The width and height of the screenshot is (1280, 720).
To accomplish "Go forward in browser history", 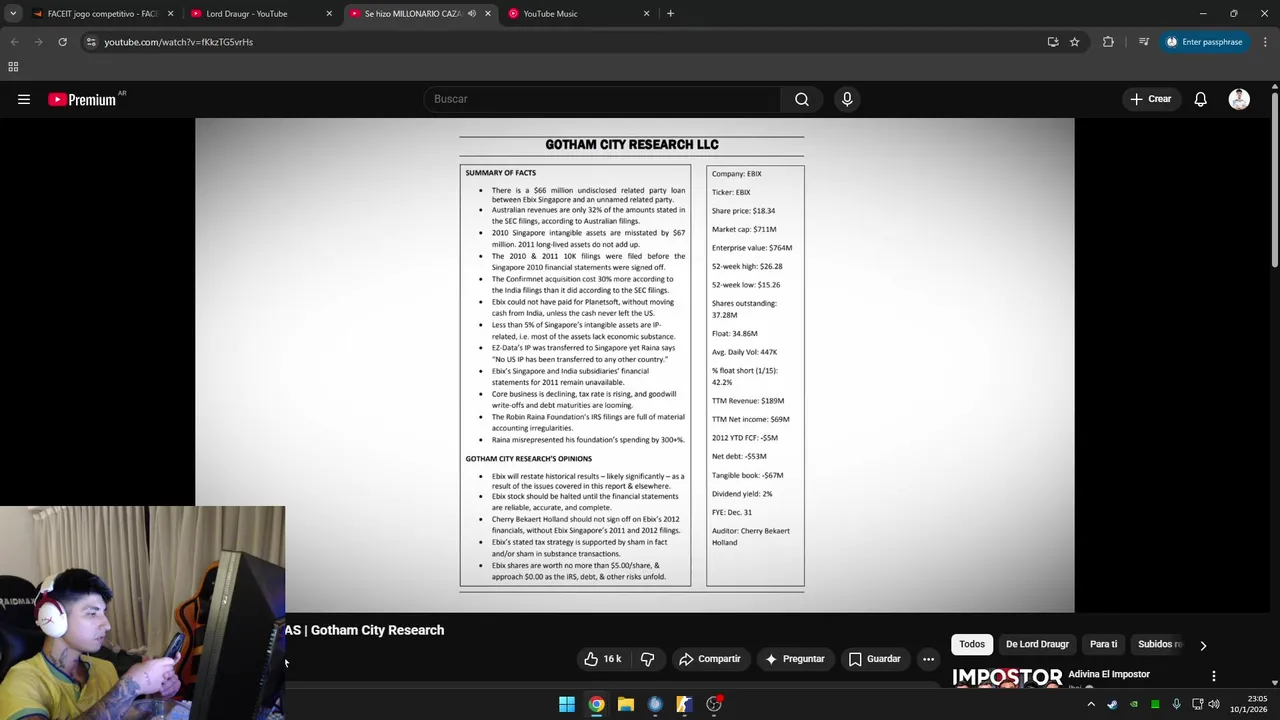I will click(x=38, y=42).
